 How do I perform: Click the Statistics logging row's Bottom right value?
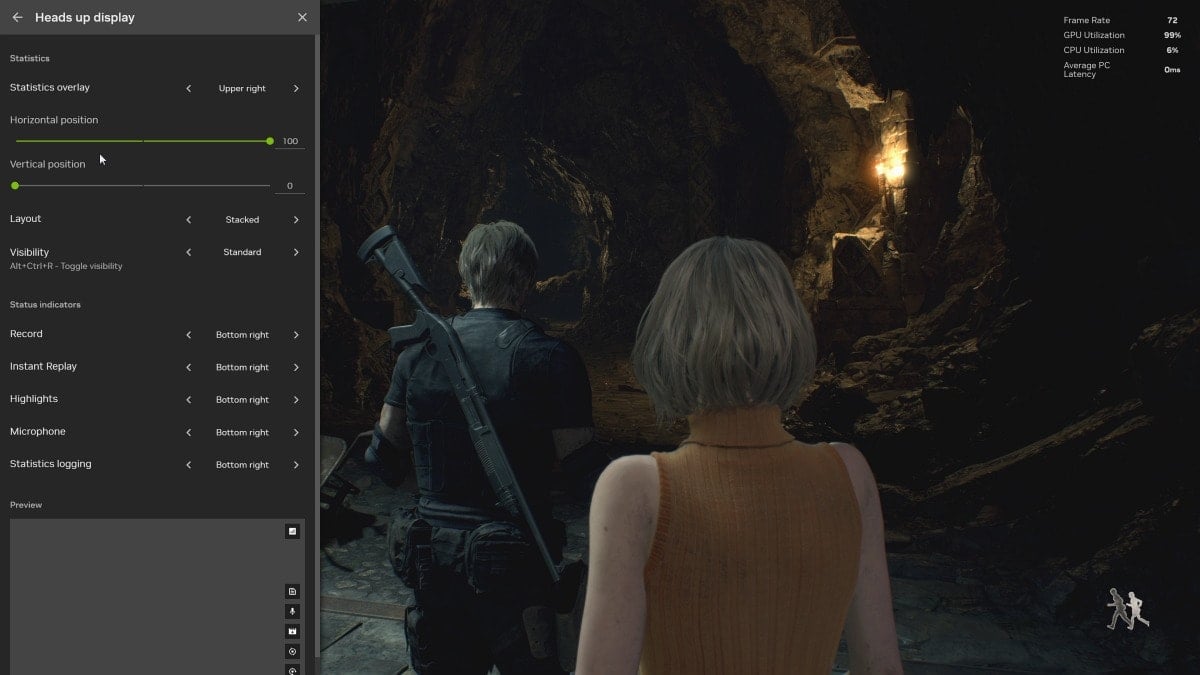(x=242, y=465)
